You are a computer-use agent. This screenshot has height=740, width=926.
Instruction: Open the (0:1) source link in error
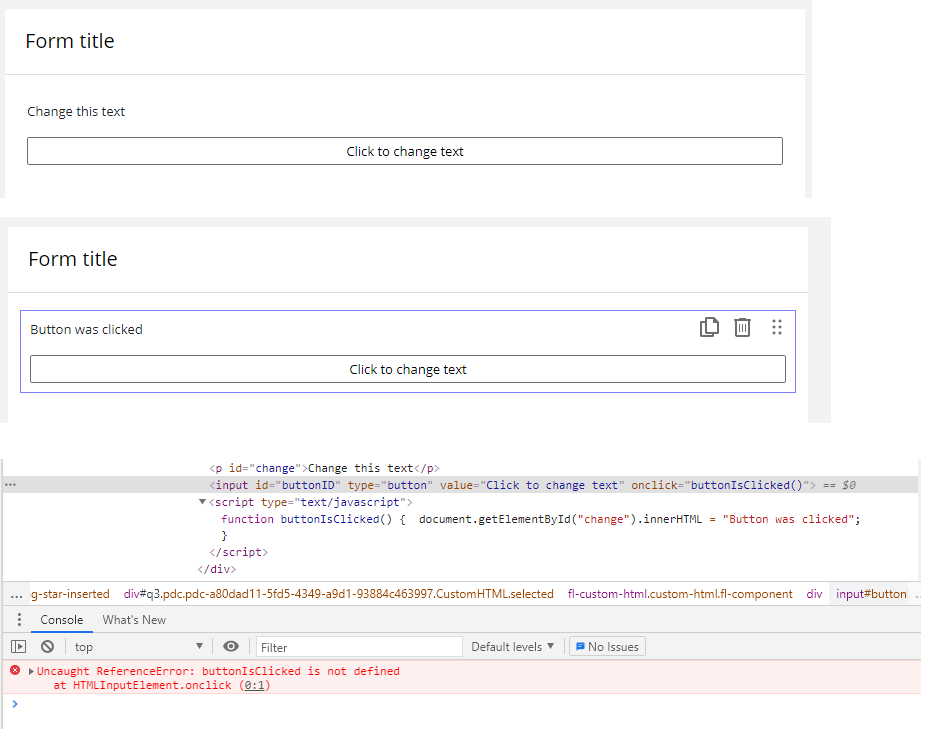point(255,685)
